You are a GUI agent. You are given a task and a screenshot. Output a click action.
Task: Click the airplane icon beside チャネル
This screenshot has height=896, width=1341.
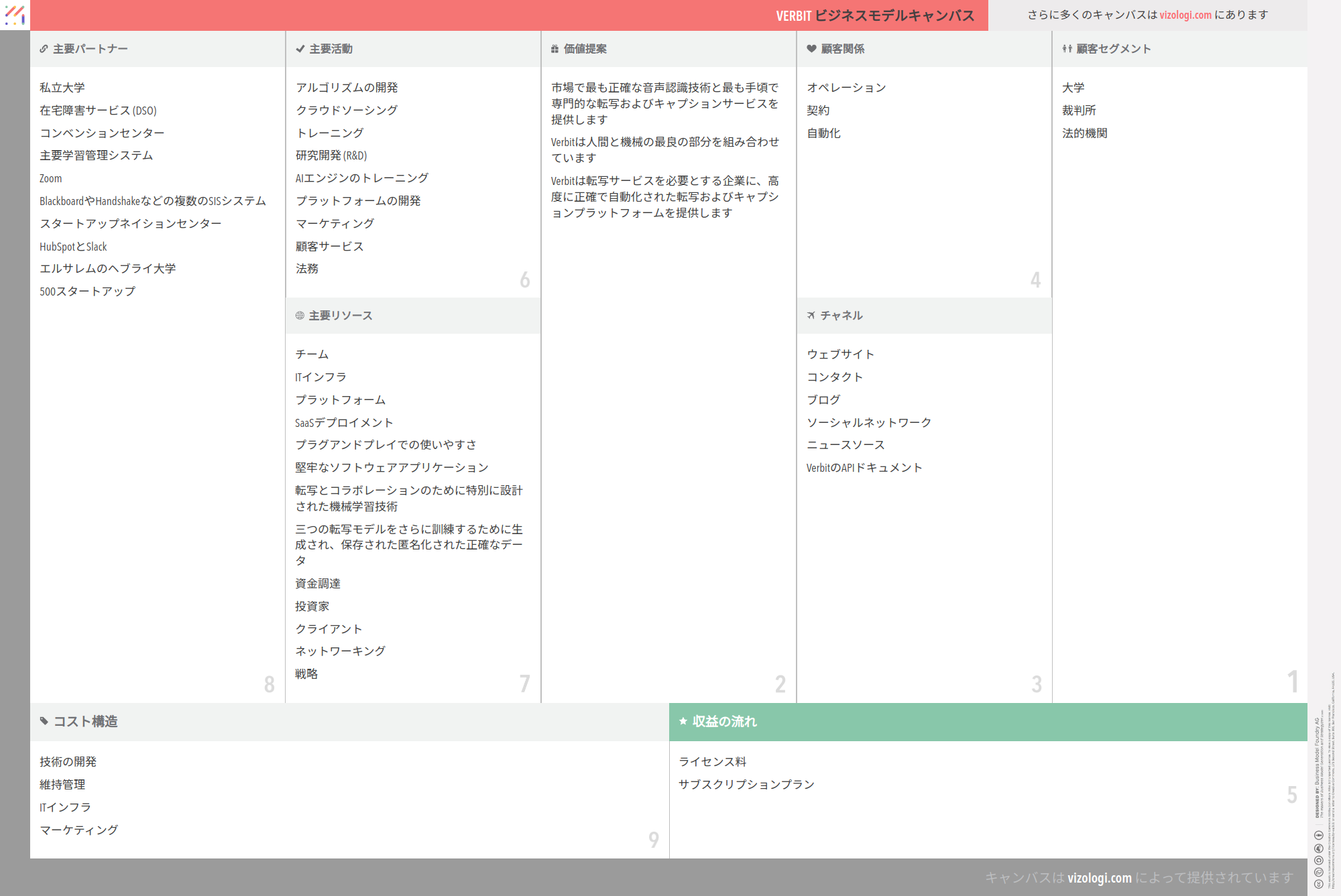click(811, 316)
